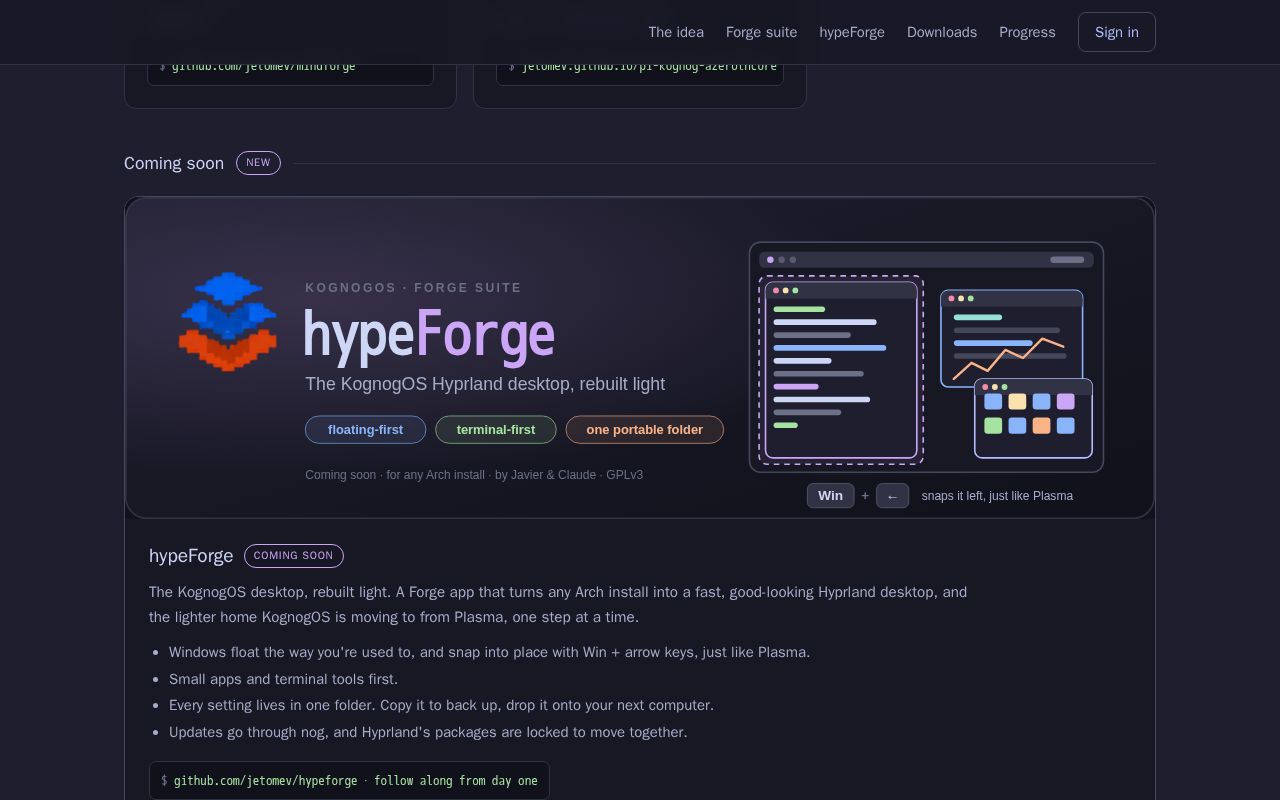
Task: Click 'Small apps and terminal tools first.' bullet
Action: pyautogui.click(x=283, y=679)
